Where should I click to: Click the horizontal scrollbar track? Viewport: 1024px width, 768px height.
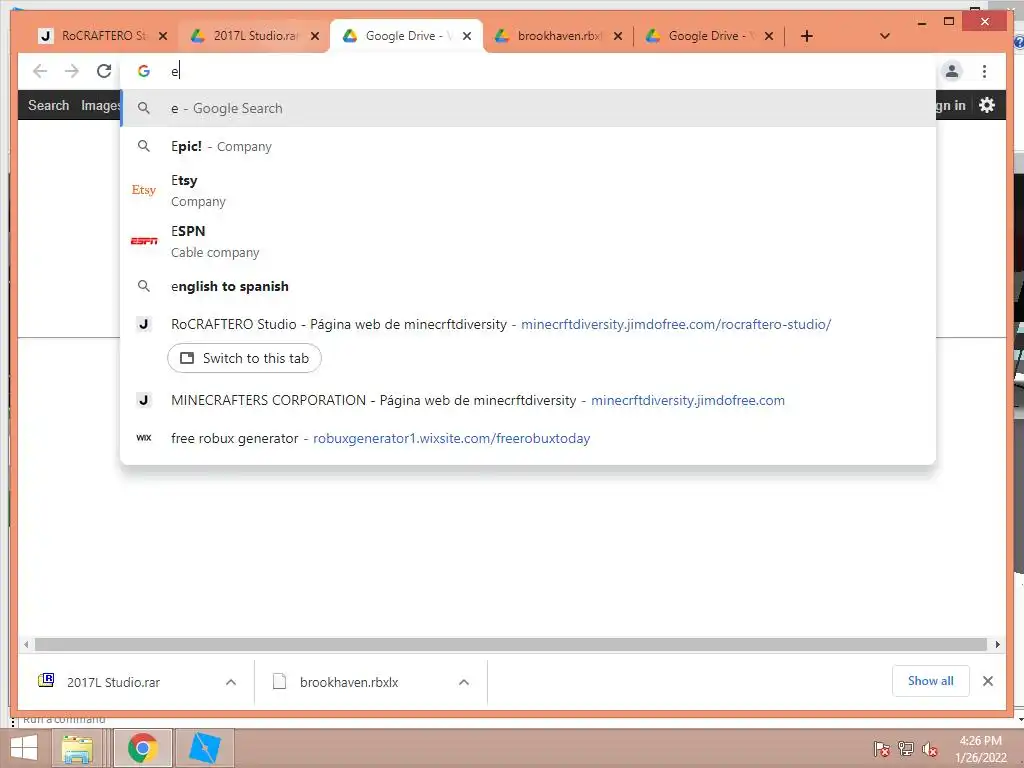pyautogui.click(x=511, y=645)
